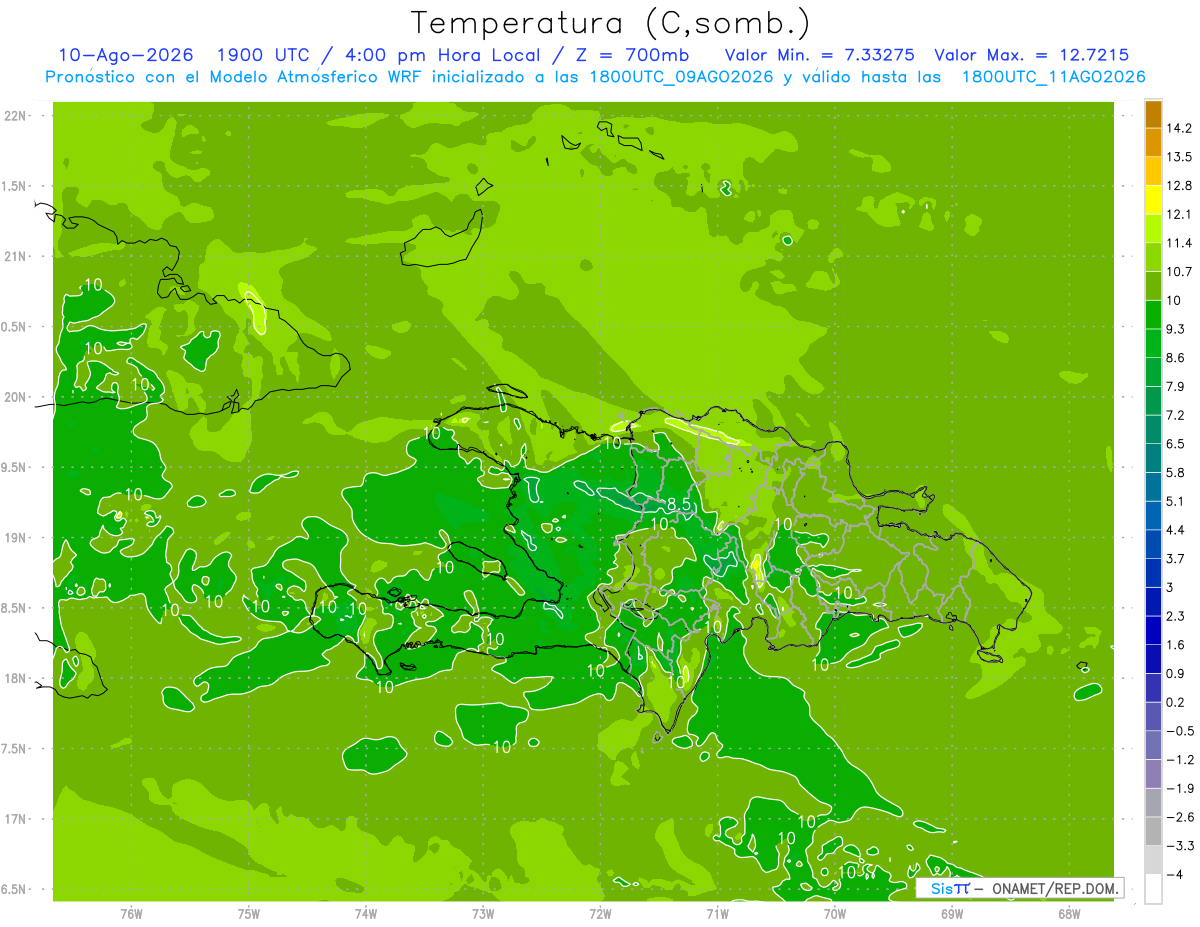The width and height of the screenshot is (1200, 927).
Task: Click the '17N' latitude axis label
Action: tap(14, 819)
